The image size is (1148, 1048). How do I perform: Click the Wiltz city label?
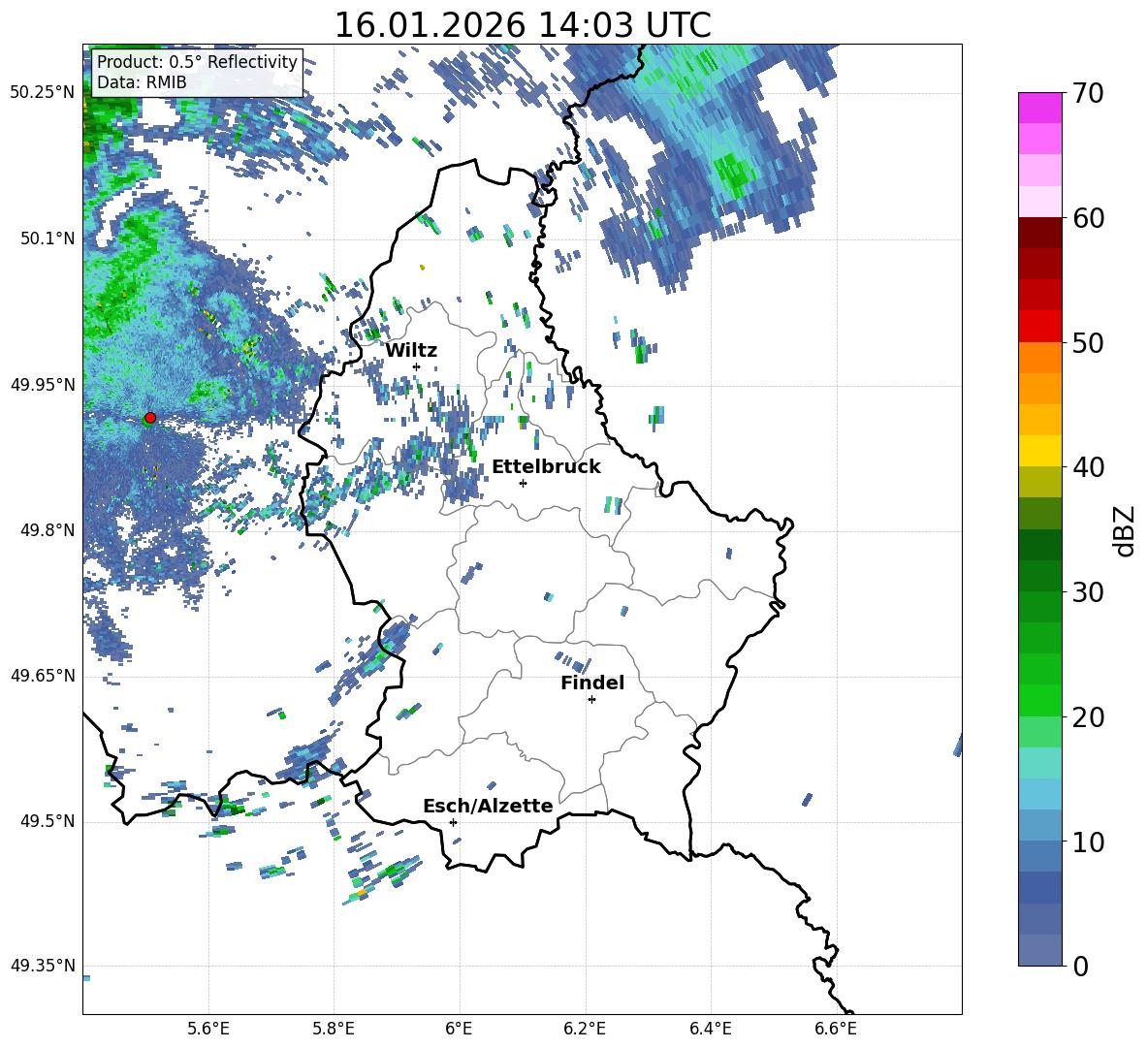click(411, 351)
